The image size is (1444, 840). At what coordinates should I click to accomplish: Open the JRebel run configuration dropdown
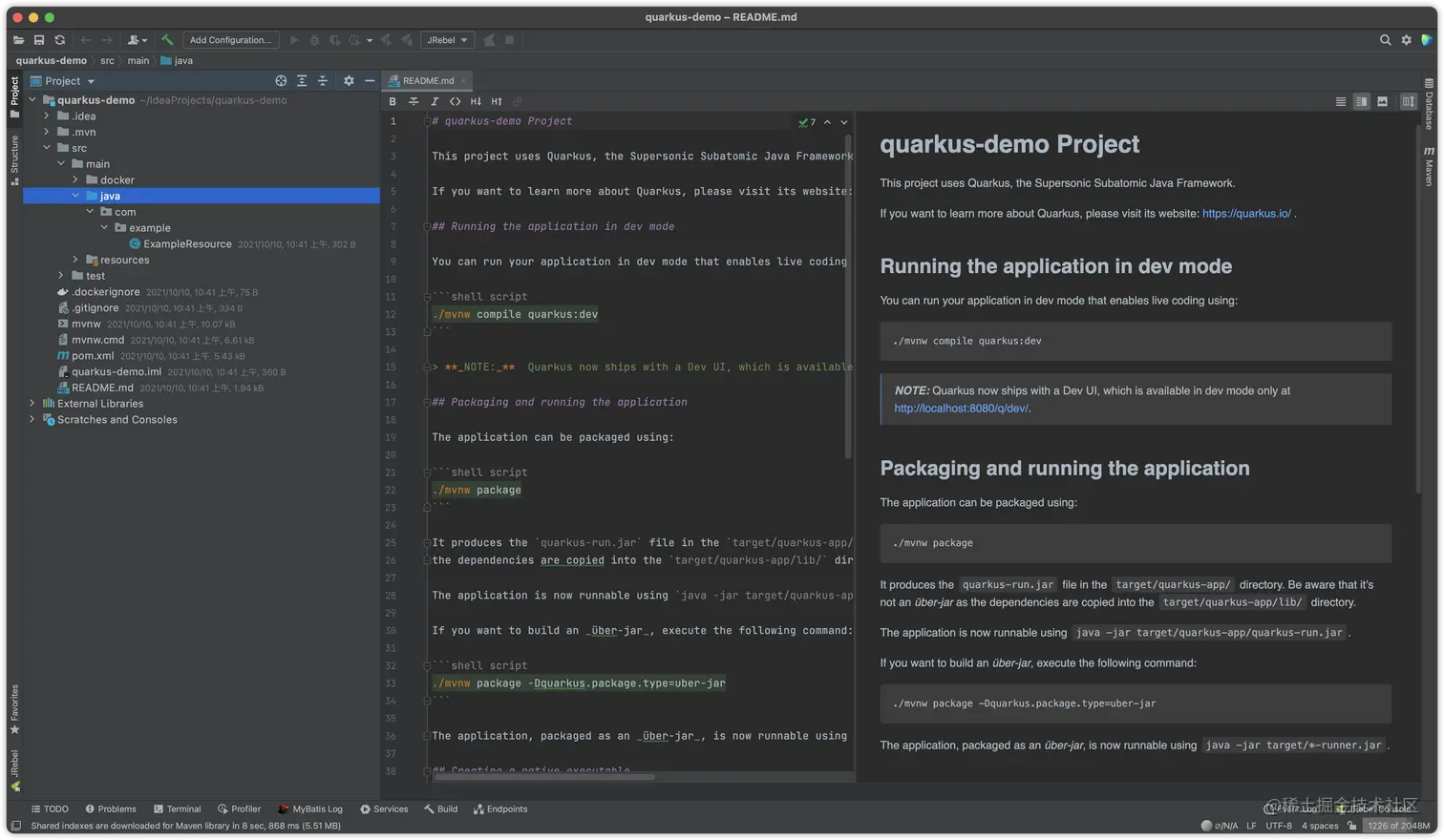447,40
